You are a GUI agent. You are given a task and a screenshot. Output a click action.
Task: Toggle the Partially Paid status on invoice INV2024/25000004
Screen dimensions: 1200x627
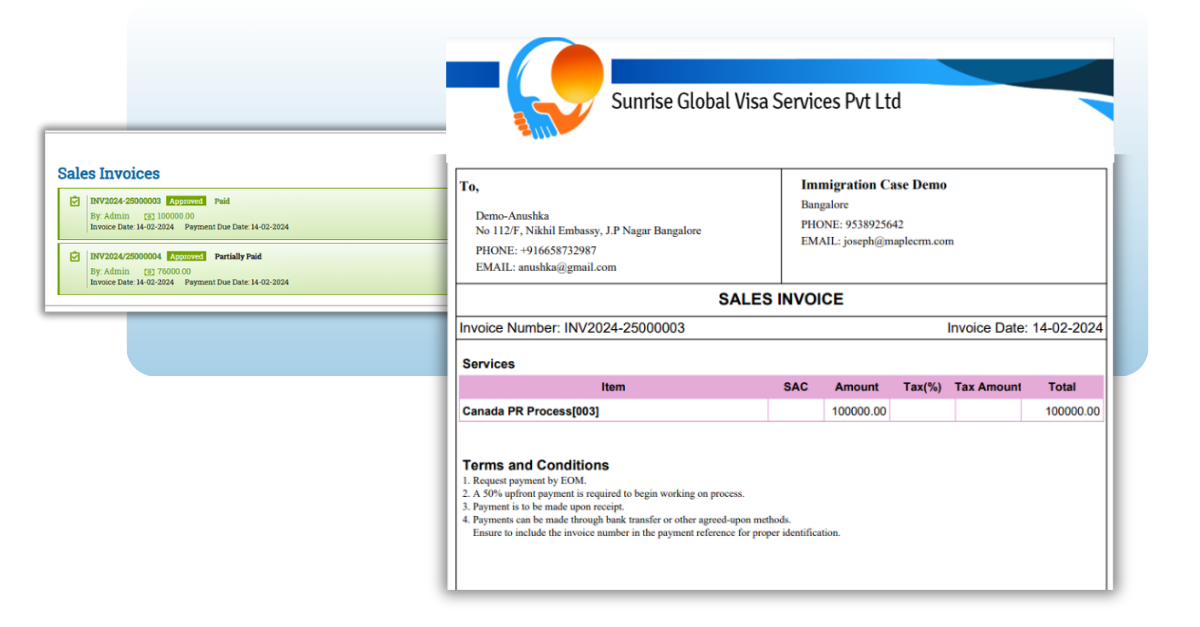(x=238, y=256)
